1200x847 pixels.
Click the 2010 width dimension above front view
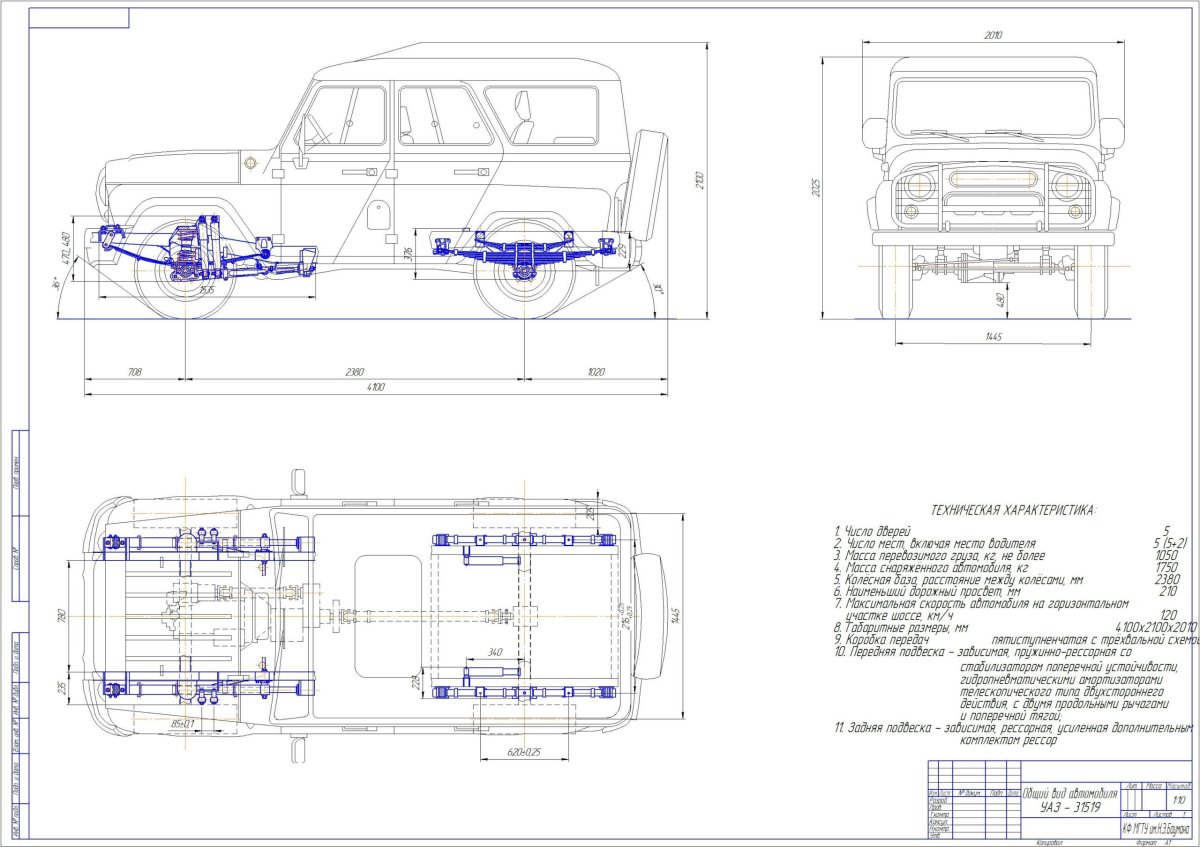pyautogui.click(x=991, y=35)
